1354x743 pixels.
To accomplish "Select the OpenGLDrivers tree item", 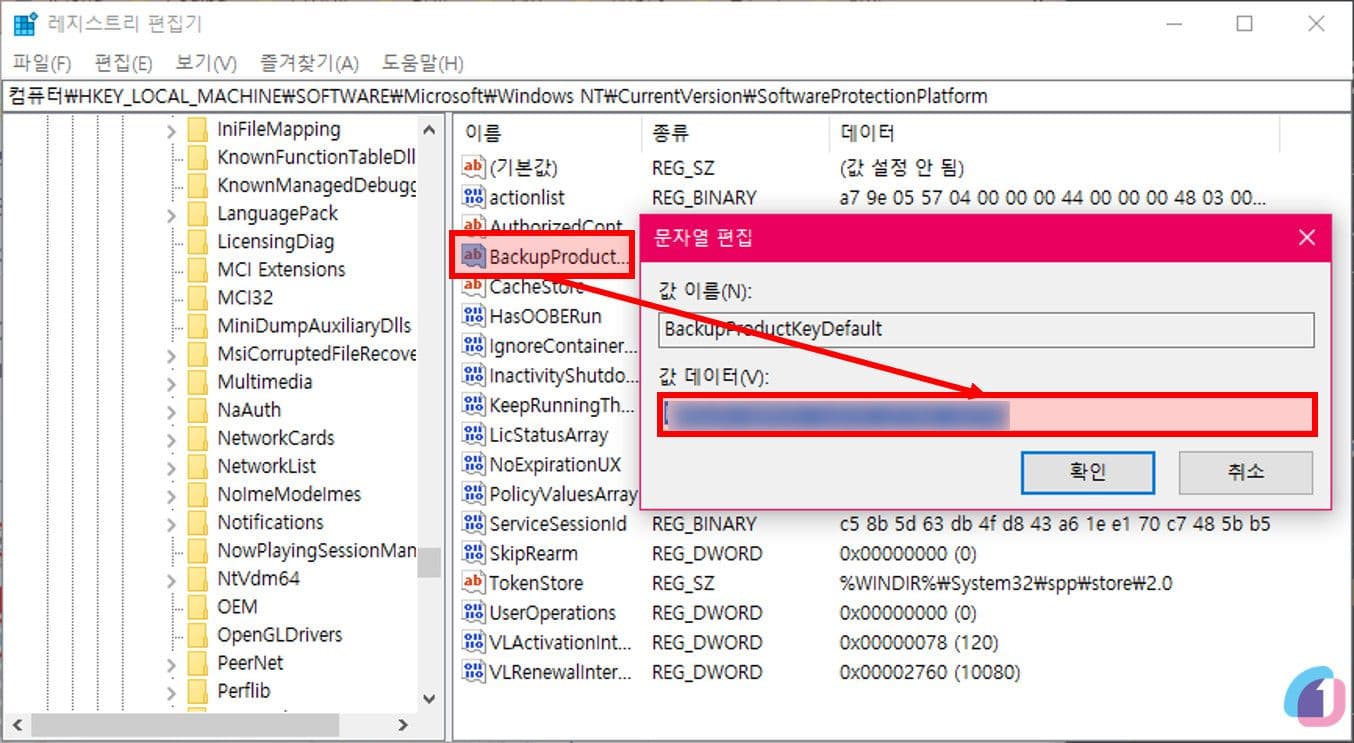I will coord(279,634).
